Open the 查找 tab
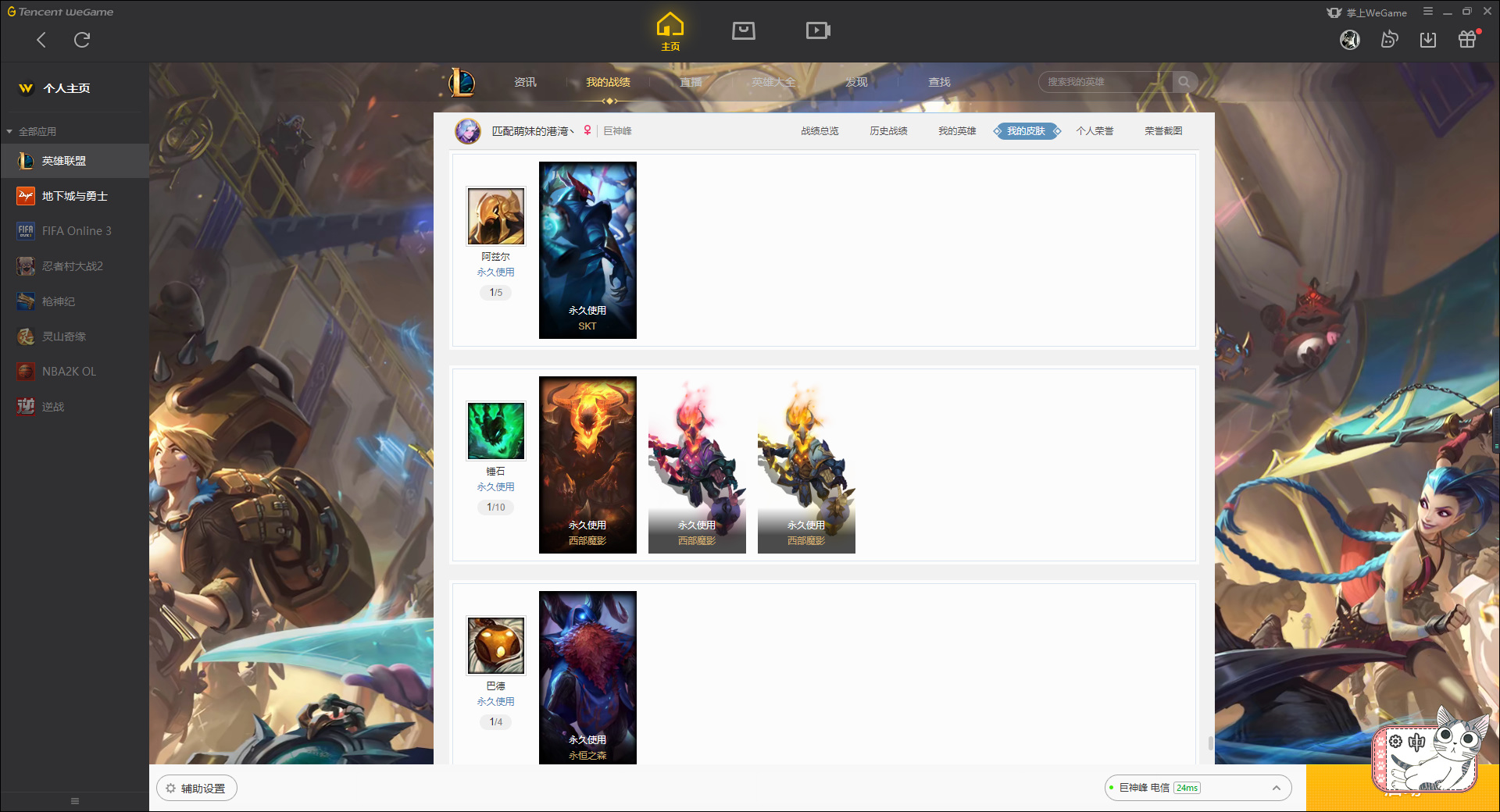The width and height of the screenshot is (1500, 812). coord(939,82)
